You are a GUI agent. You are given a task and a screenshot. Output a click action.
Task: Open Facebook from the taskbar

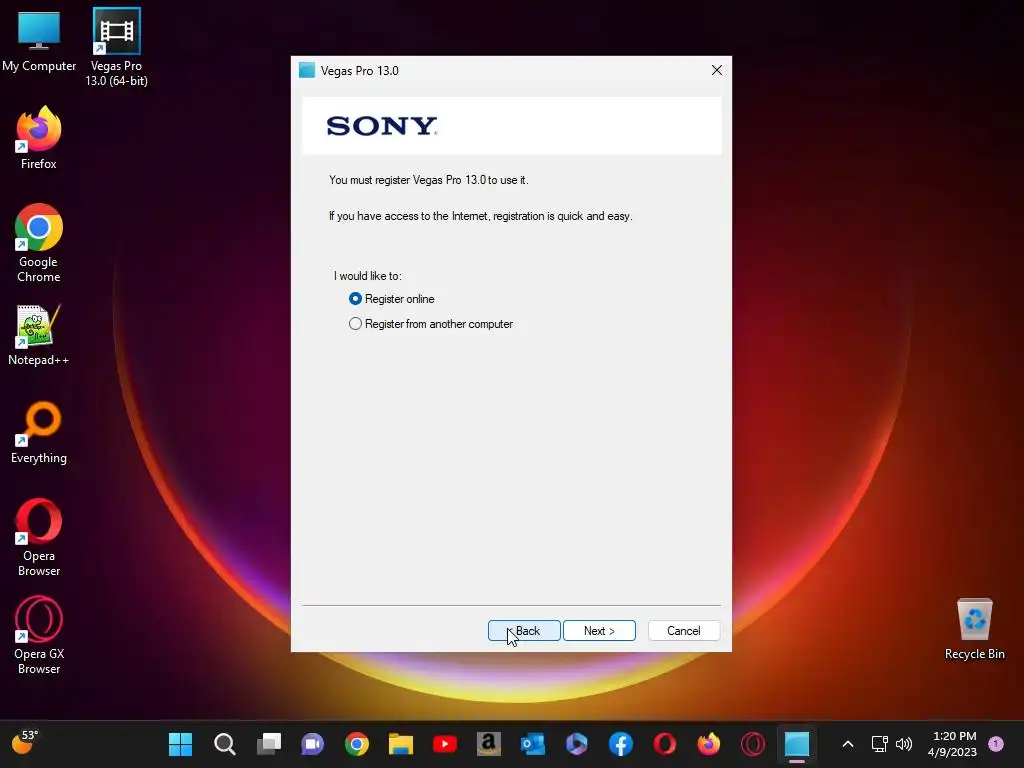coord(620,744)
